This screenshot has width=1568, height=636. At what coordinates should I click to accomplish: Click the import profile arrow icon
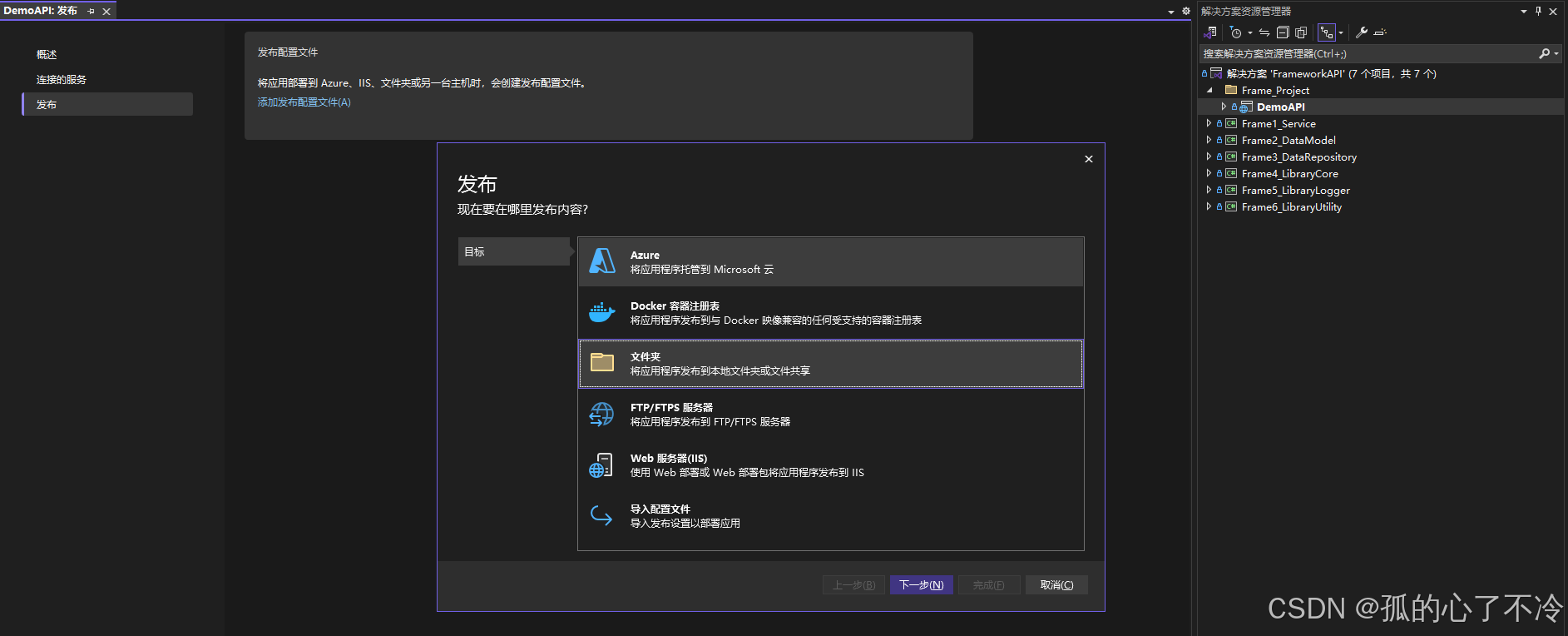pos(601,516)
